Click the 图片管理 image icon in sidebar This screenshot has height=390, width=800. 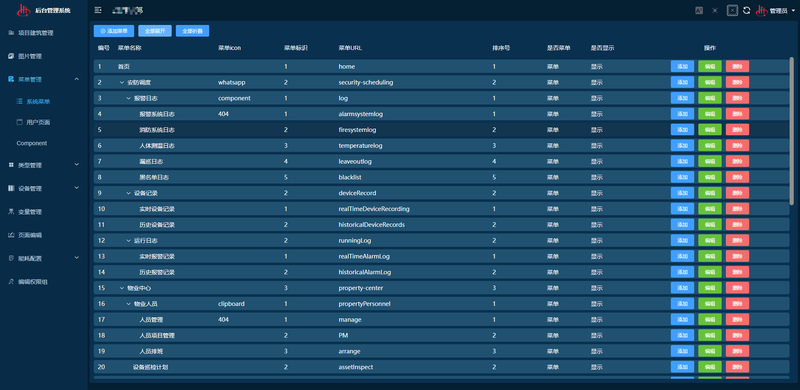pos(11,56)
